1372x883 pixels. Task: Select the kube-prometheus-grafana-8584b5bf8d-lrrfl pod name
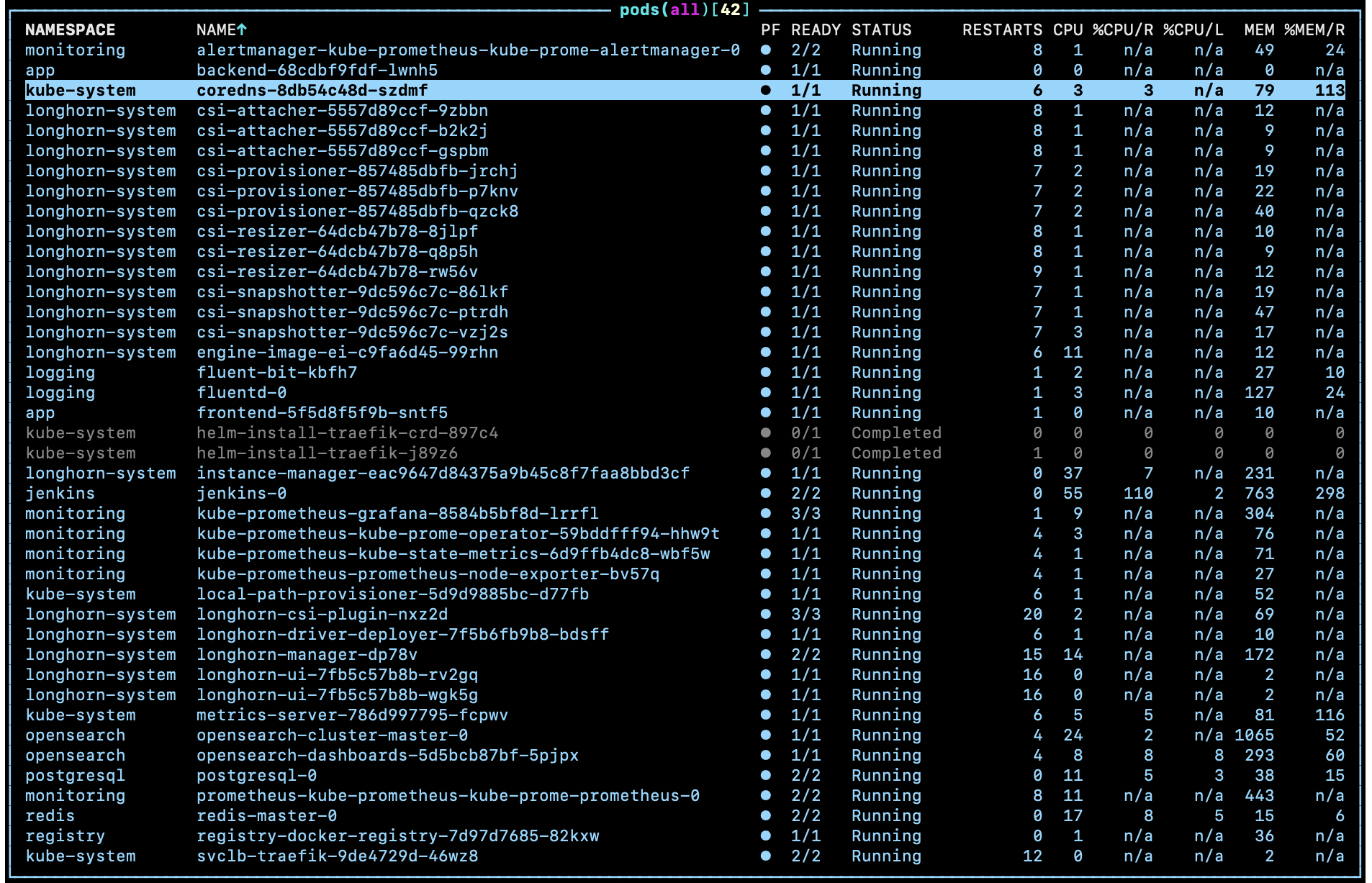tap(398, 513)
